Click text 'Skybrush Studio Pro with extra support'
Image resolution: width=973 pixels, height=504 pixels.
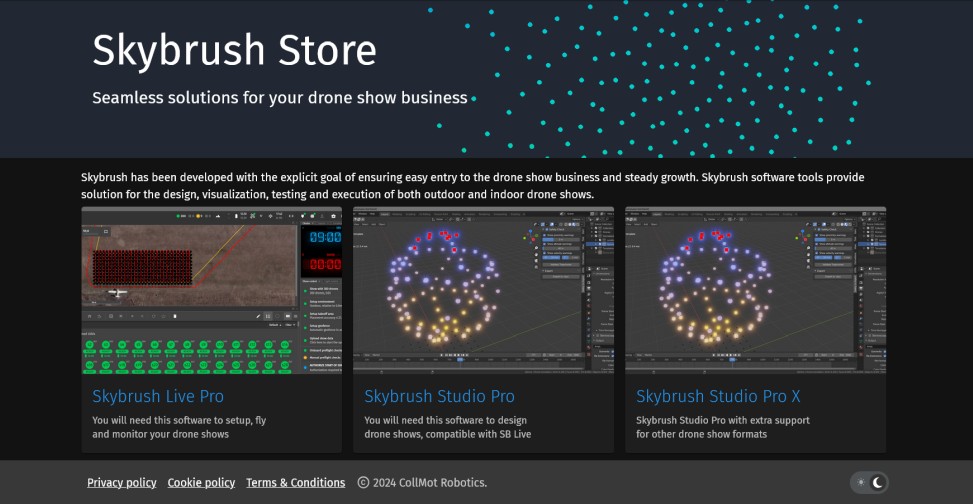tap(721, 420)
